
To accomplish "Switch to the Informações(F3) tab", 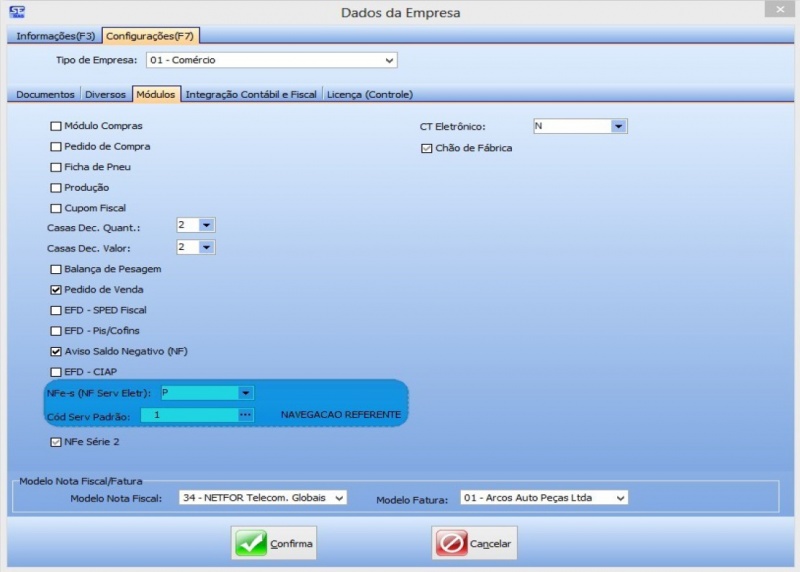I will 56,36.
